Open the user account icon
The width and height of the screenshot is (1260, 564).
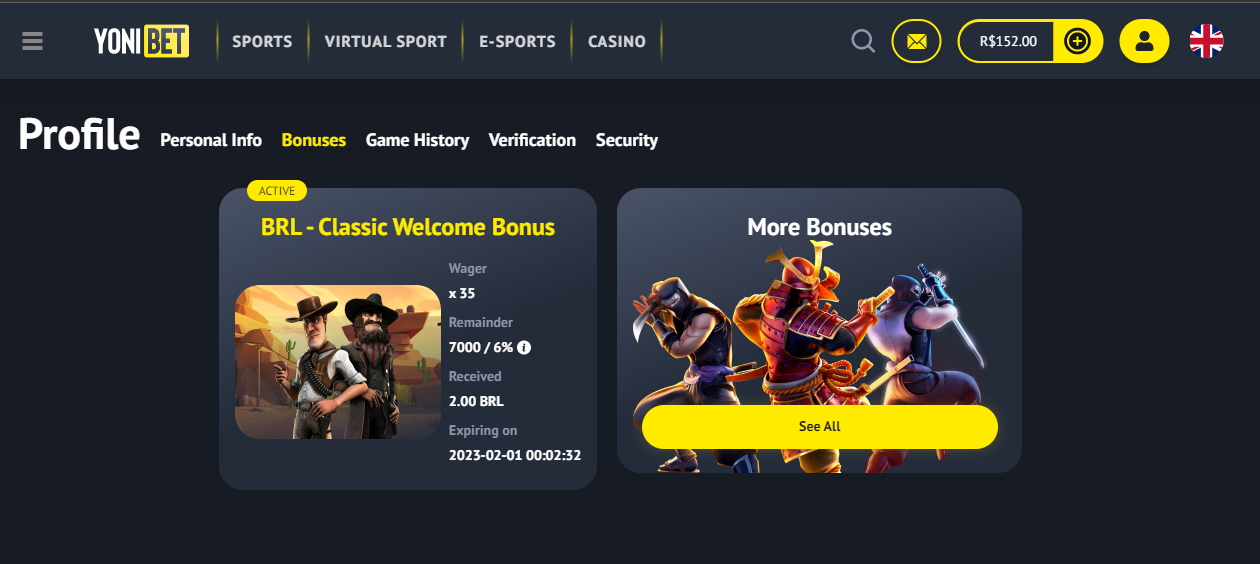(x=1144, y=41)
